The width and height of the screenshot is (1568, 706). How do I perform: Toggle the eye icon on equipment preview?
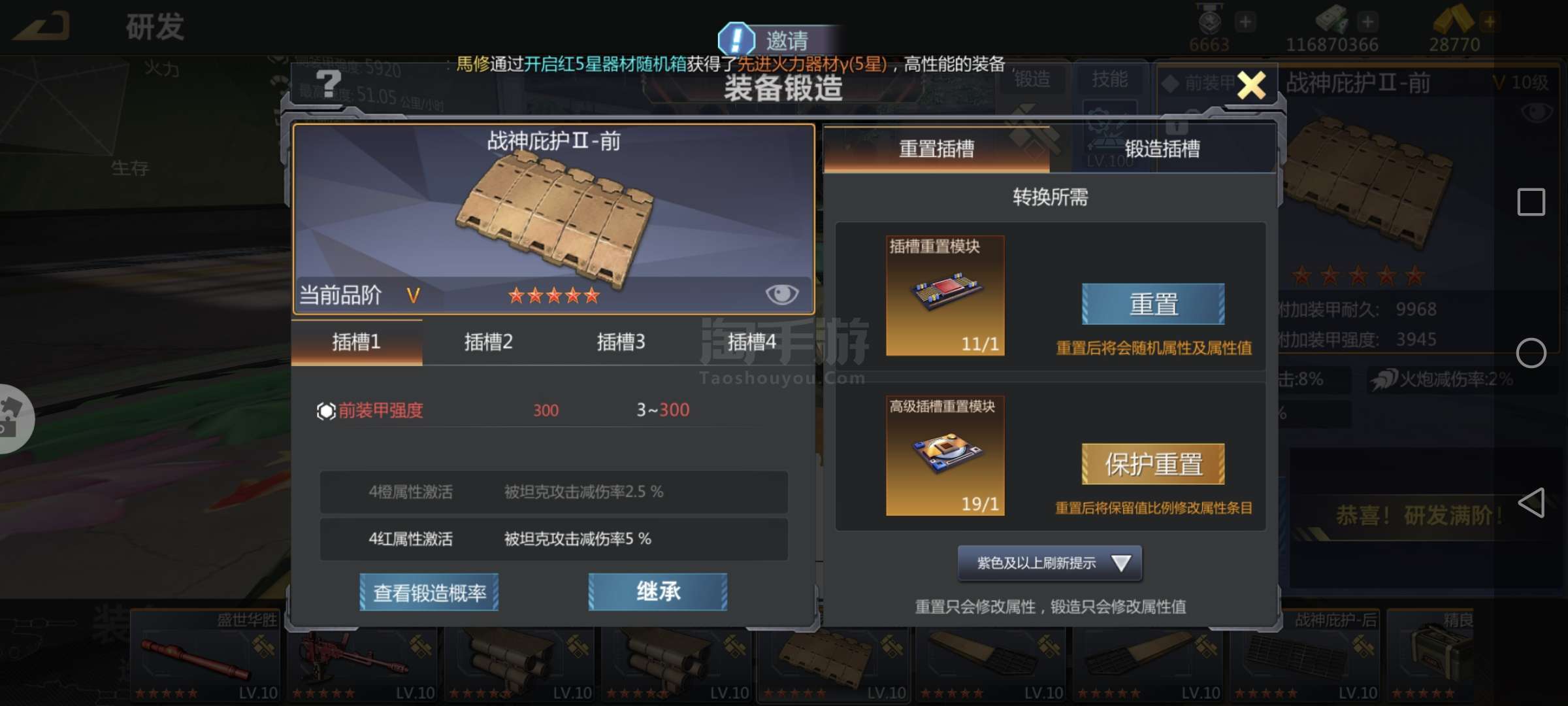[x=781, y=294]
